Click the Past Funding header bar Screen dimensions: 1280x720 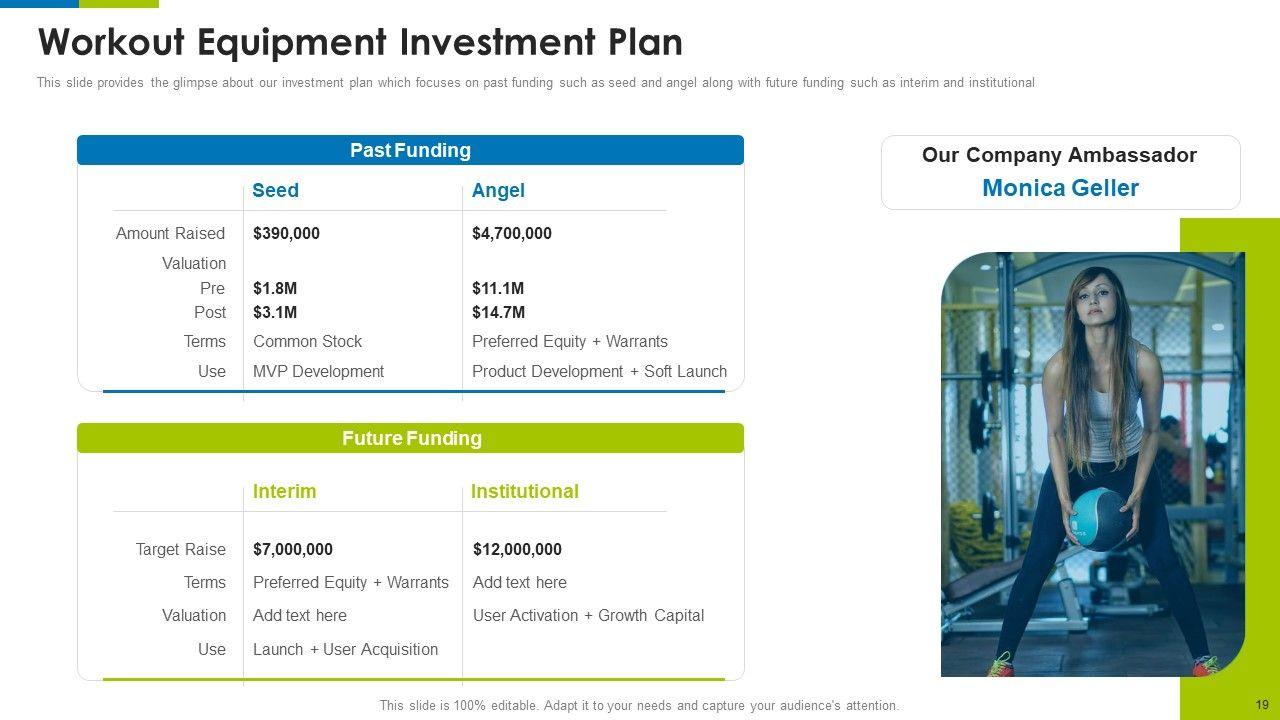click(410, 150)
